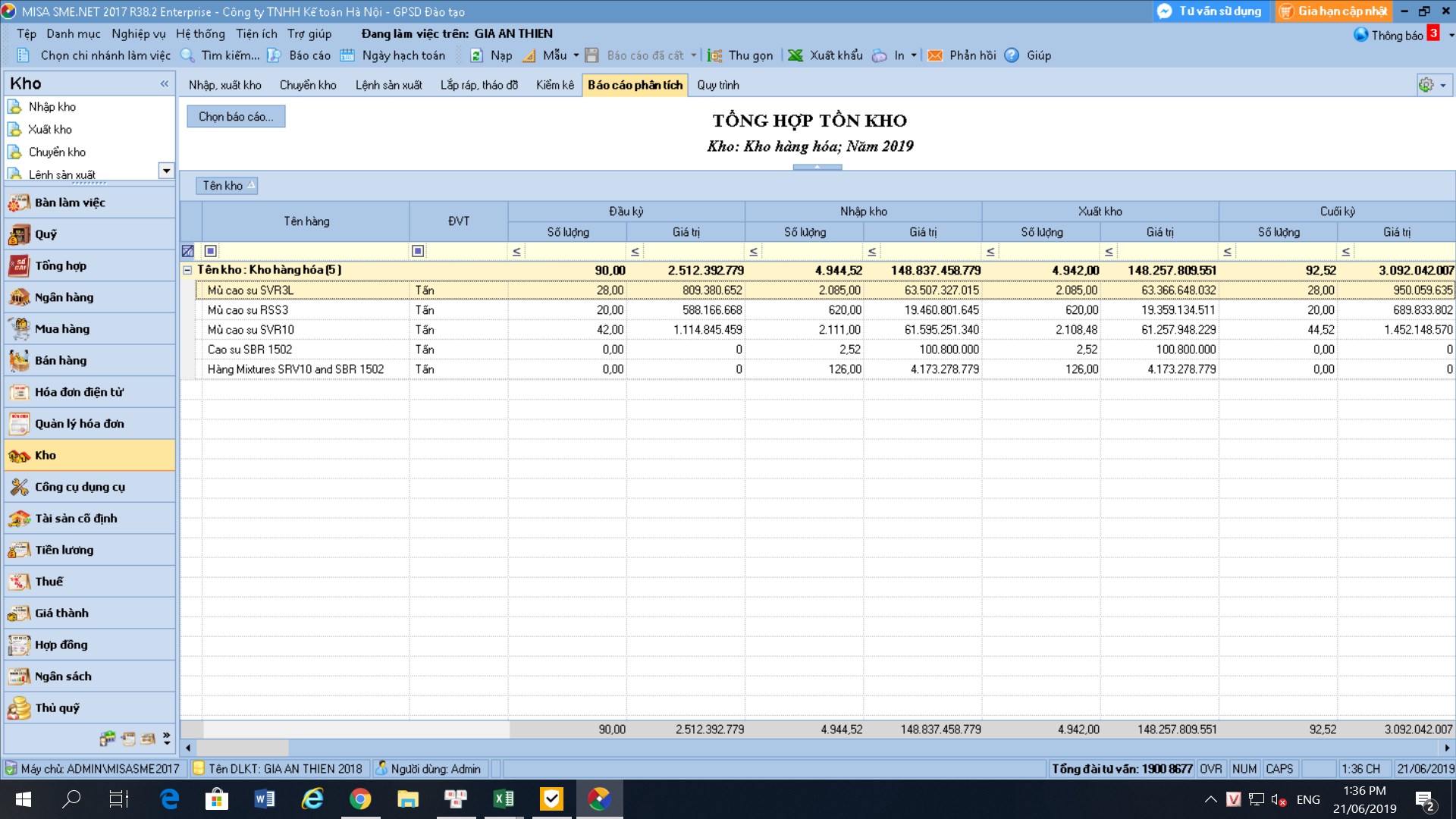
Task: Open the Thông báo notifications globe icon
Action: [x=1361, y=35]
